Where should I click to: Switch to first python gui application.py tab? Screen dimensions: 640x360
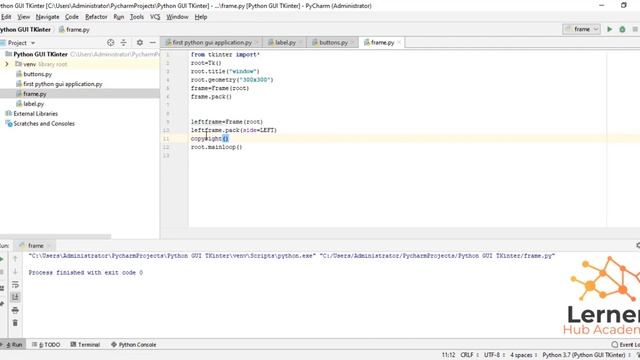pos(212,42)
